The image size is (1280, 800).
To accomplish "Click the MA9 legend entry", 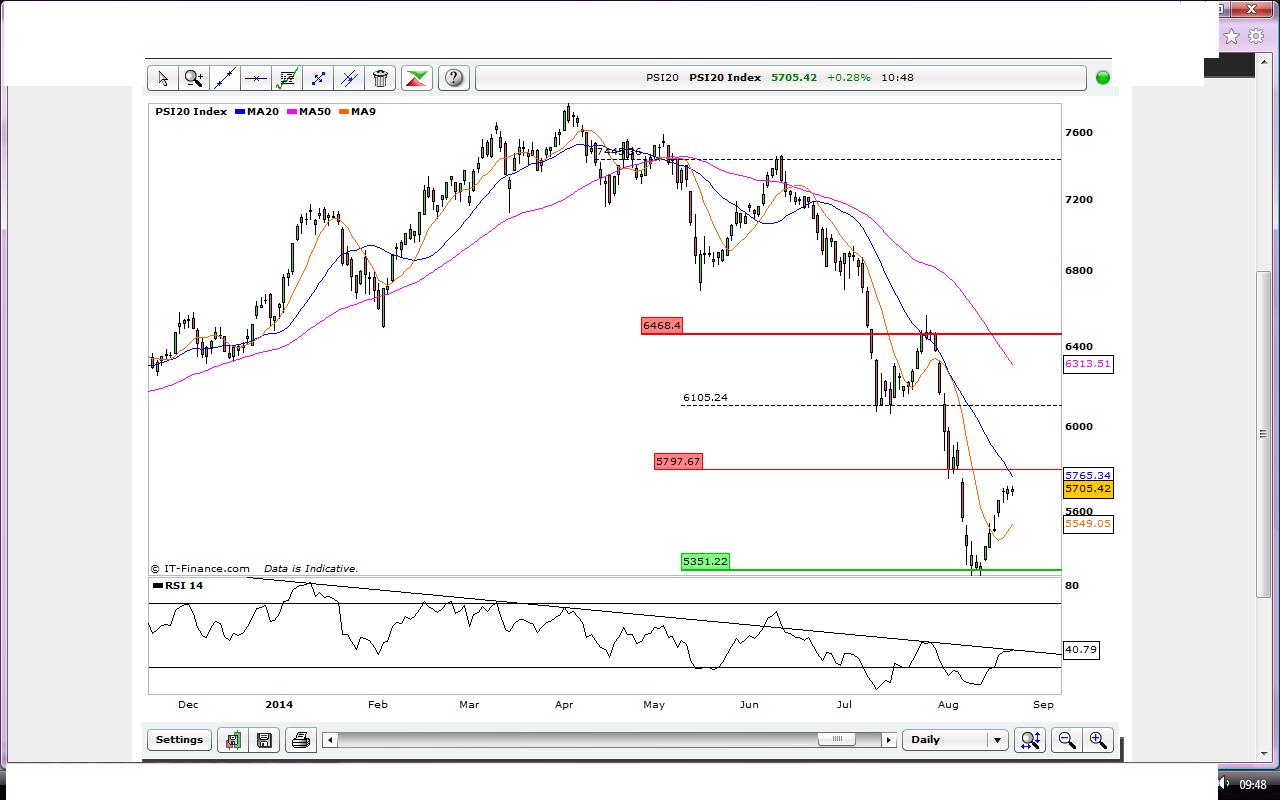I will pos(357,112).
